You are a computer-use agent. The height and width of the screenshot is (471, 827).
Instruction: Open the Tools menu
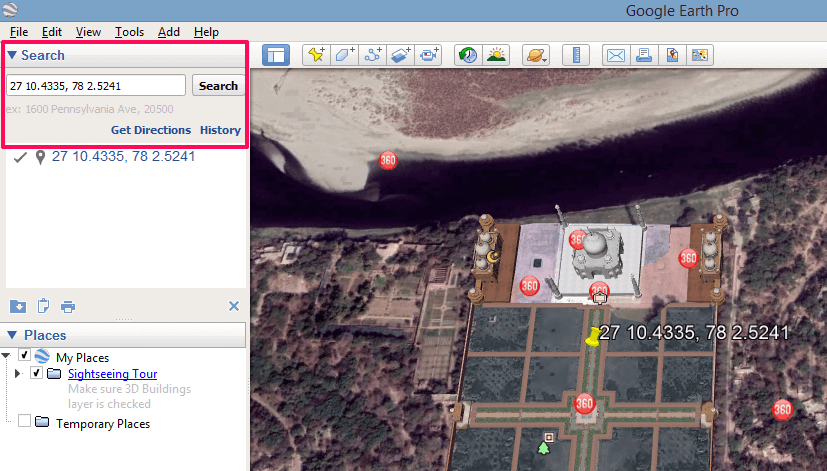click(129, 32)
